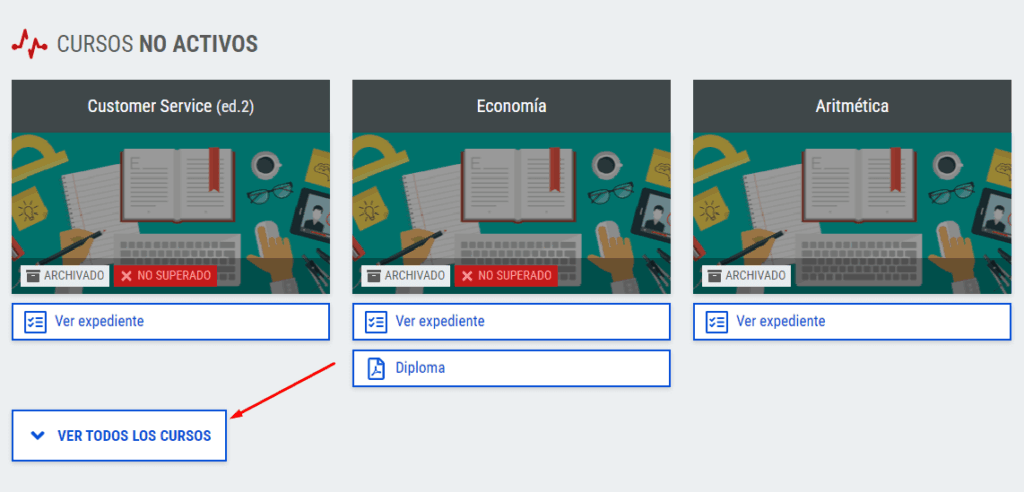Click the red pulse icon beside Cursos No Activos
The width and height of the screenshot is (1024, 492).
29,44
